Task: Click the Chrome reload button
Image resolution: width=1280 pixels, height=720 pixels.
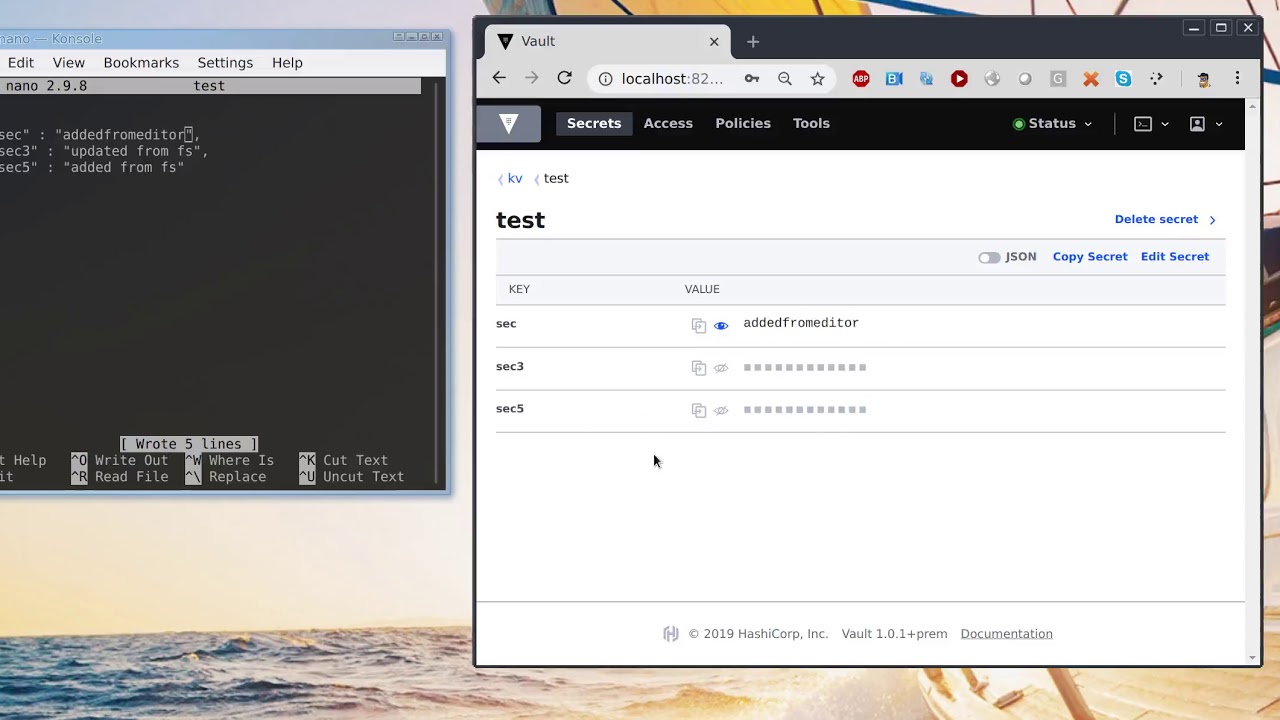Action: (564, 78)
